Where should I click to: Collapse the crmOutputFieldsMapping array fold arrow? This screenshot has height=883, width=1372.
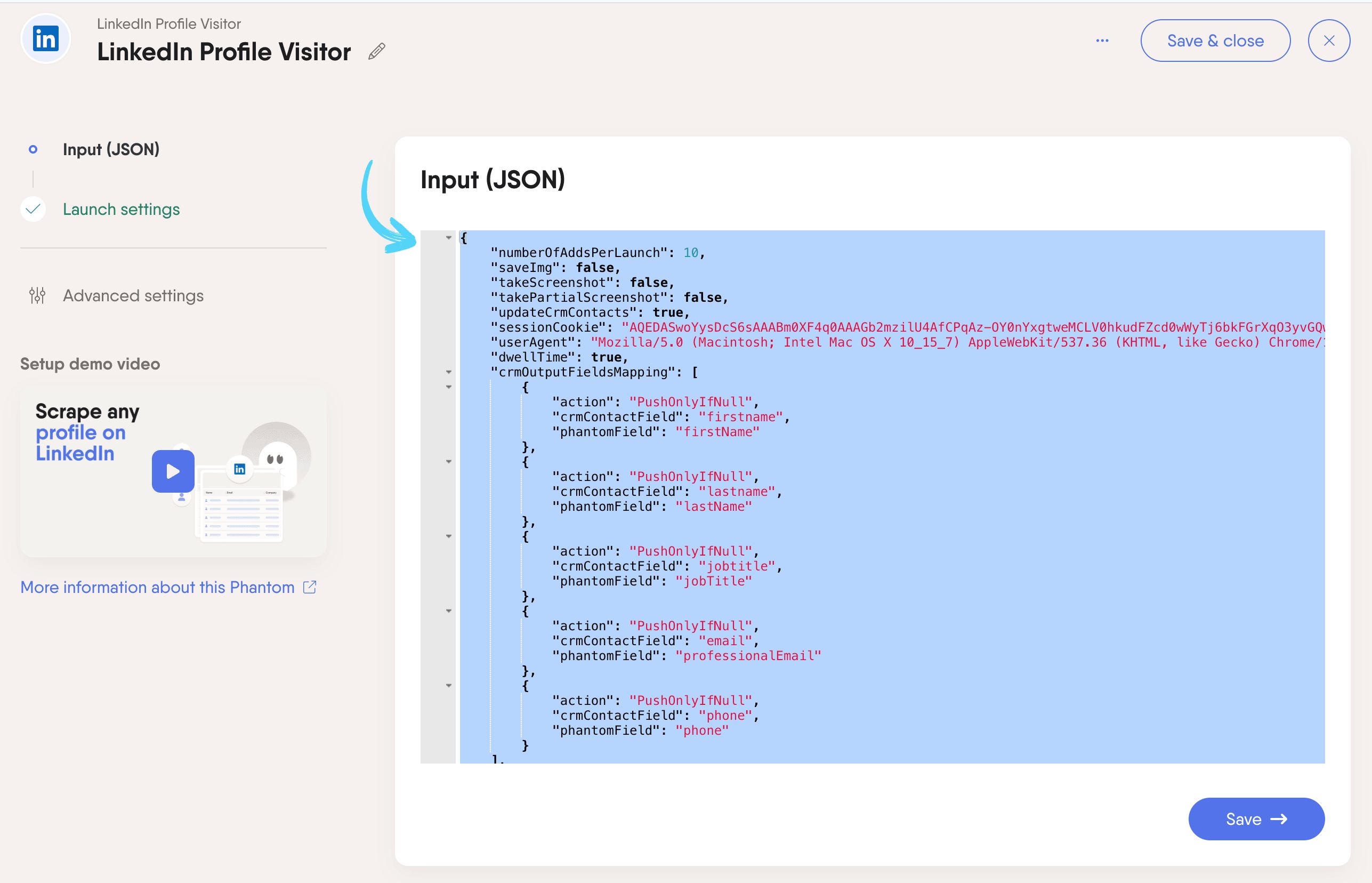click(x=449, y=372)
